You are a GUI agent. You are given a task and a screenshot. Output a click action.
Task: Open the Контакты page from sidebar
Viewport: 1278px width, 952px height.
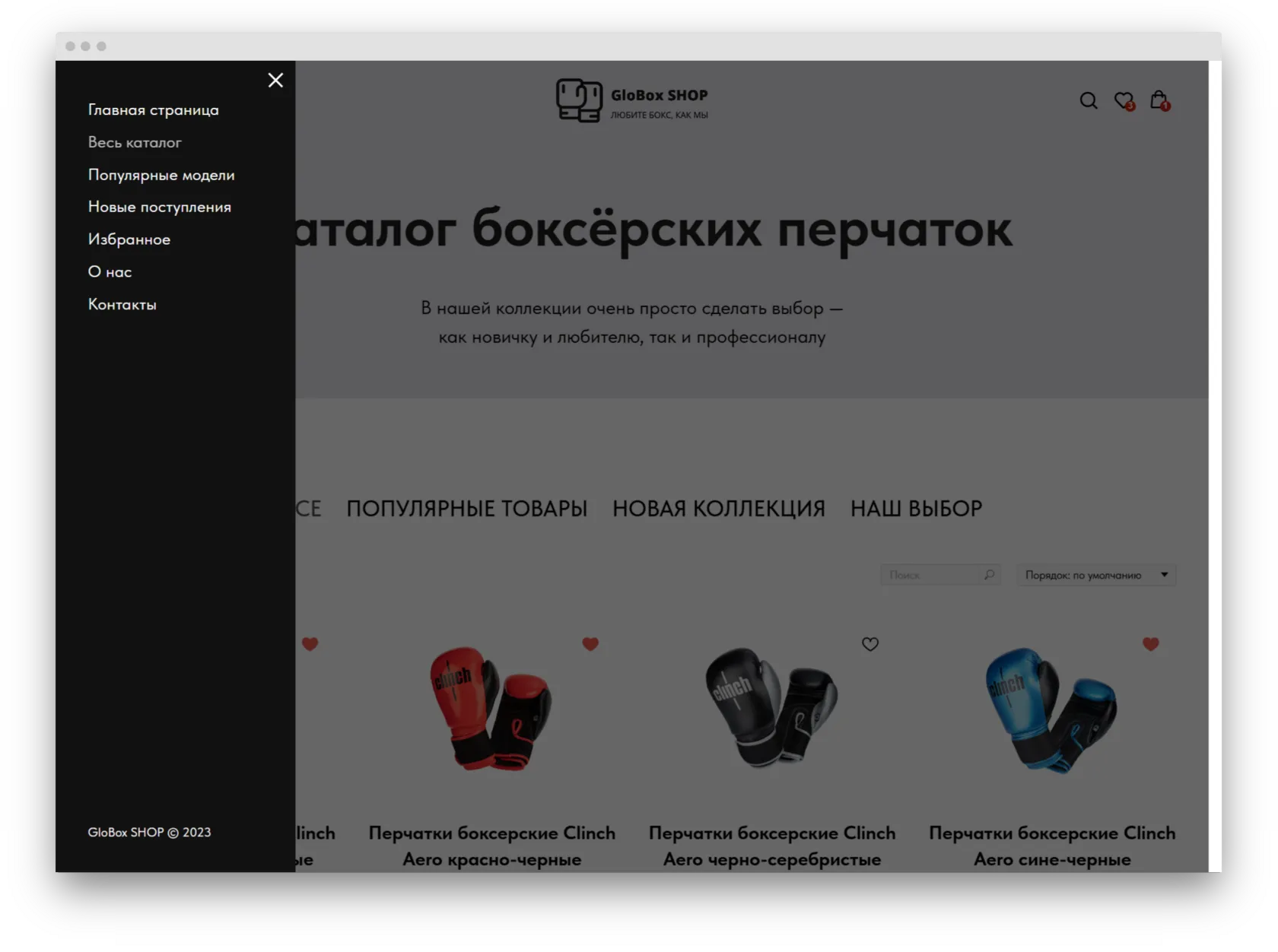(122, 303)
